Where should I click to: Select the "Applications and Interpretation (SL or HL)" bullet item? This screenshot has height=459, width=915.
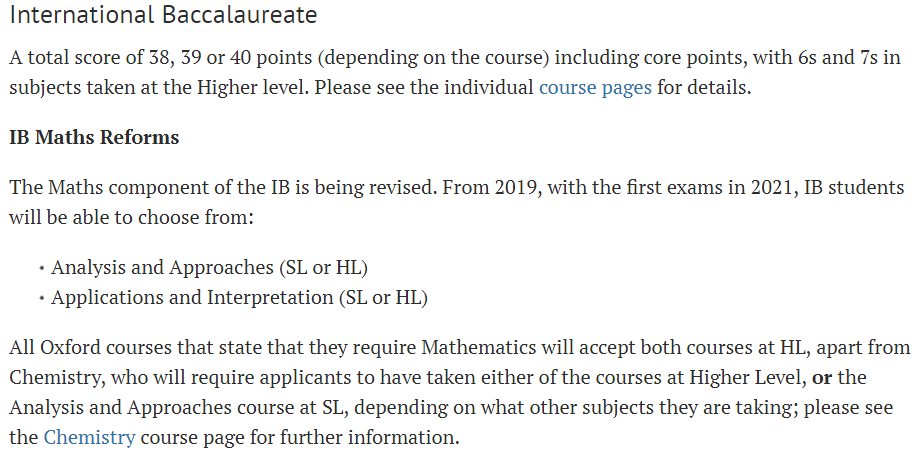239,297
